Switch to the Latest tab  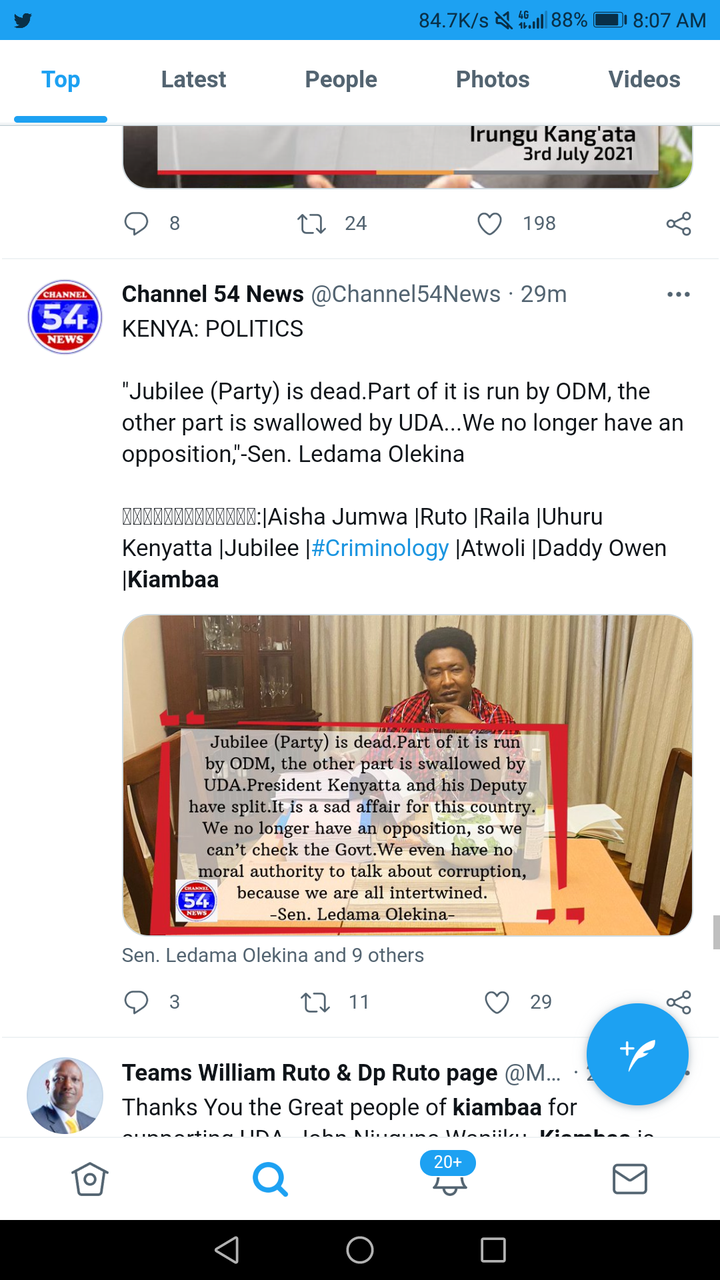(194, 80)
